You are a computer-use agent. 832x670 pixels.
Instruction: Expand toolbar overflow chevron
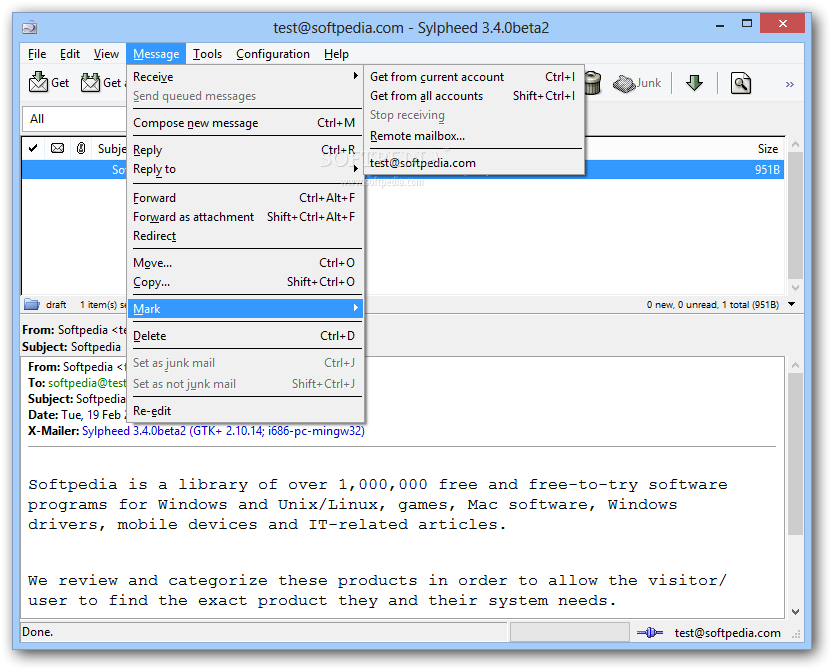click(790, 84)
